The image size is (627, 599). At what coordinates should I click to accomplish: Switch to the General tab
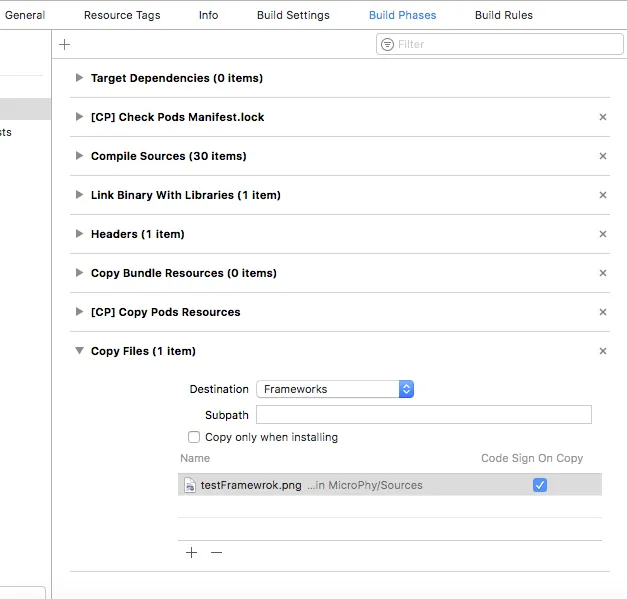point(25,15)
